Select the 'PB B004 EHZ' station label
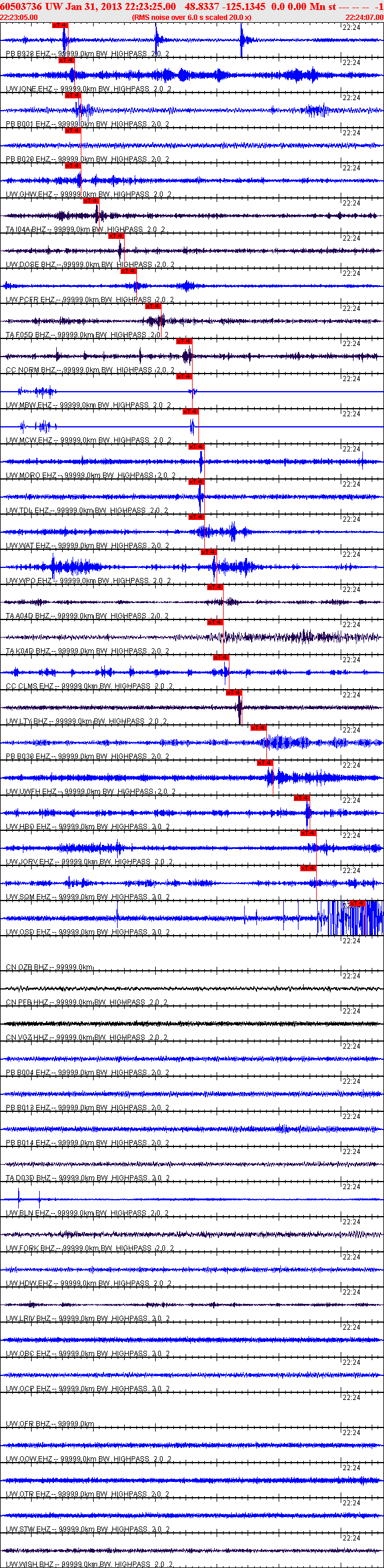384x1568 pixels. [x=29, y=1073]
